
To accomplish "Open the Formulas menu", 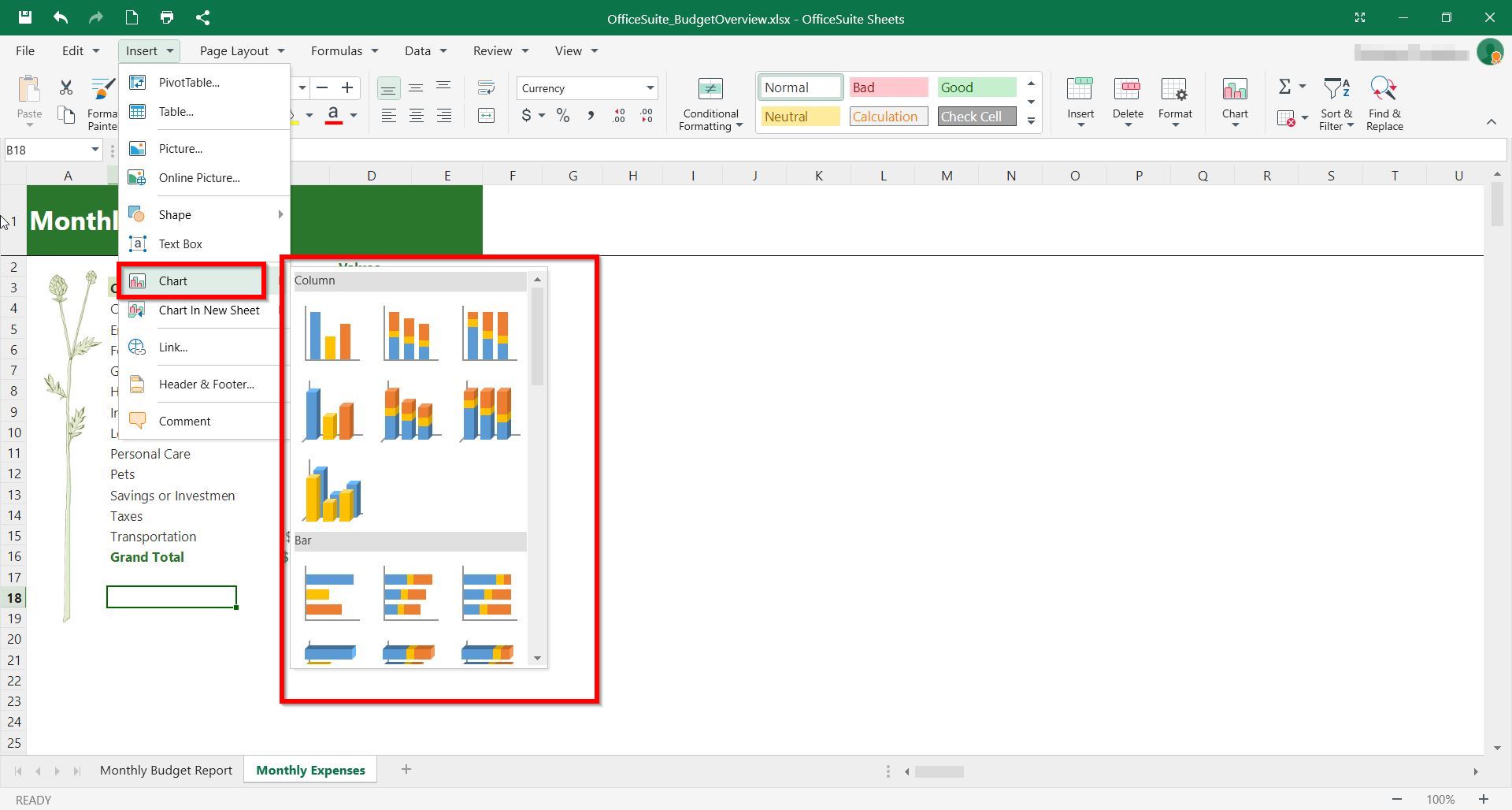I will point(344,50).
